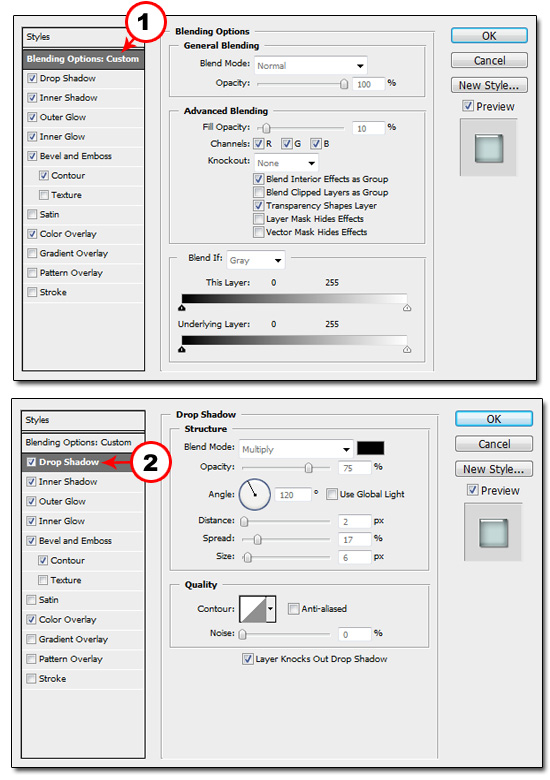Uncheck the G channel checkbox
Image resolution: width=550 pixels, height=780 pixels.
tap(286, 144)
